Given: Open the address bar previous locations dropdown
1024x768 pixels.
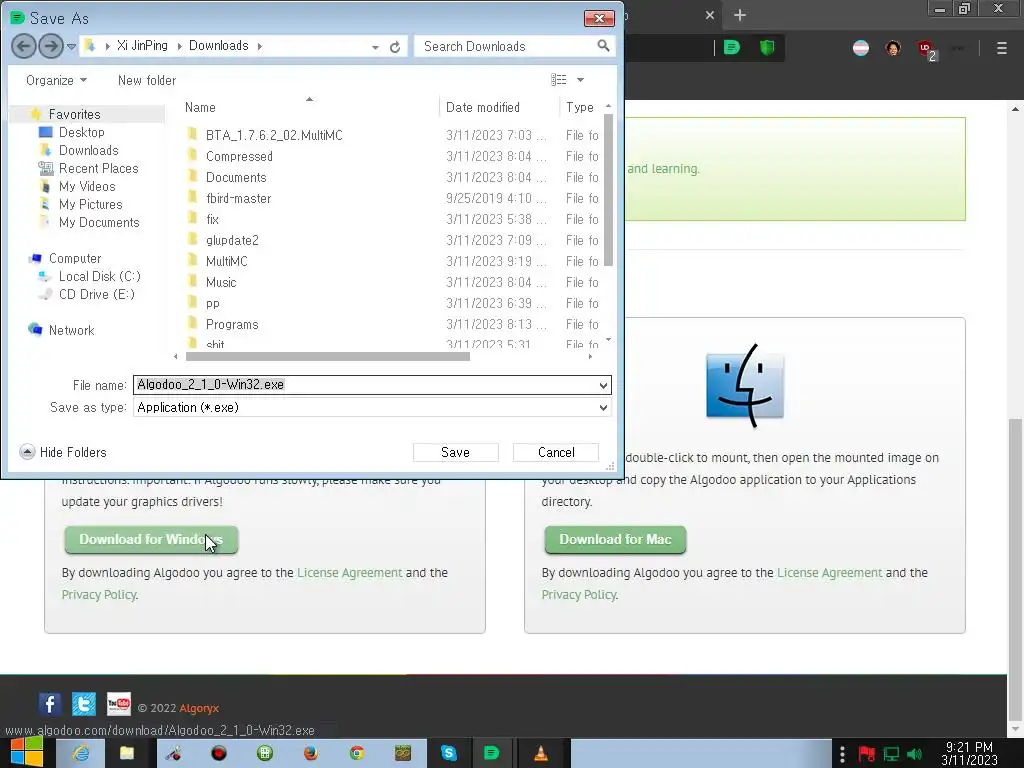Looking at the screenshot, I should click(x=375, y=47).
